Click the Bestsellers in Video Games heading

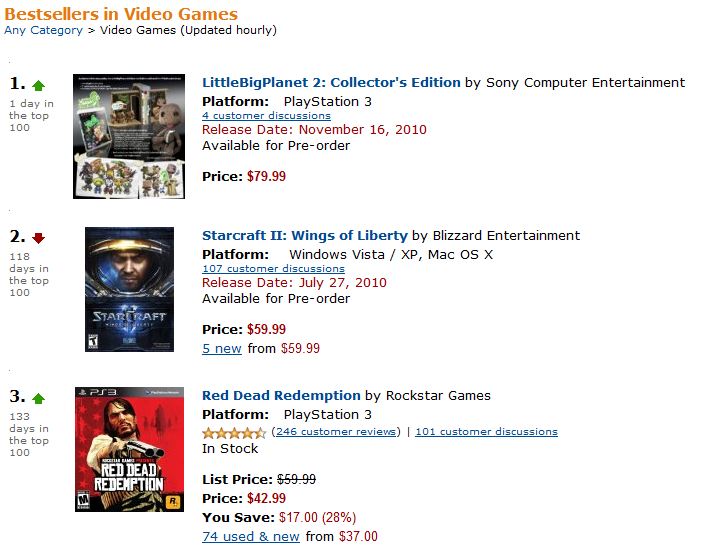point(121,14)
